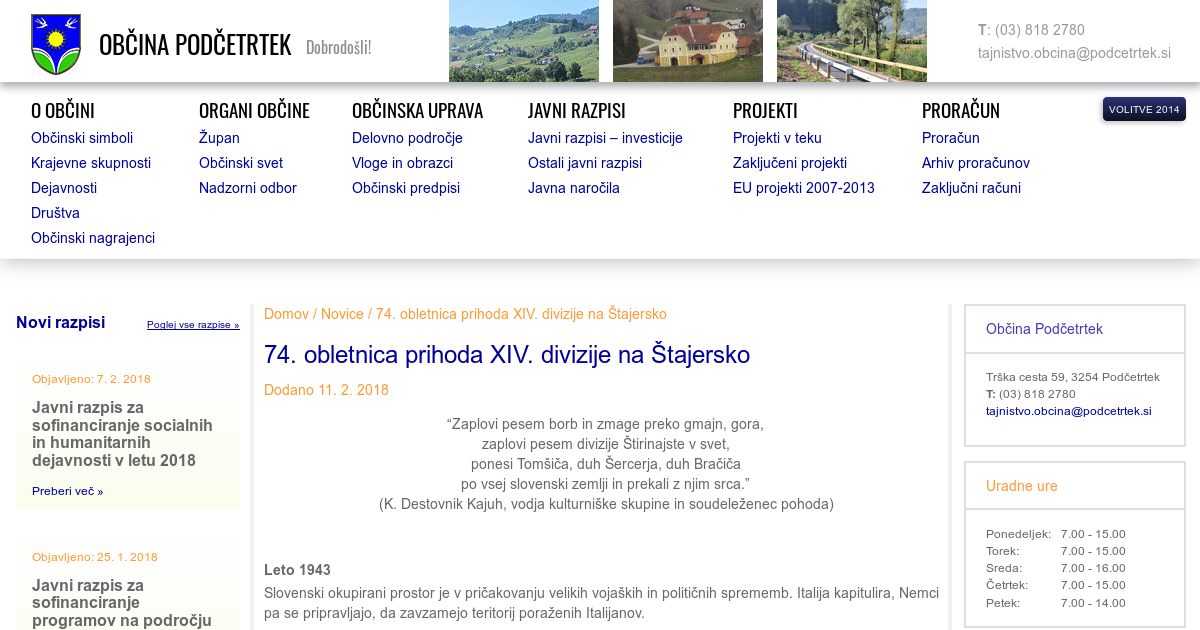Select Župan under Organi občine
The image size is (1200, 630).
219,138
